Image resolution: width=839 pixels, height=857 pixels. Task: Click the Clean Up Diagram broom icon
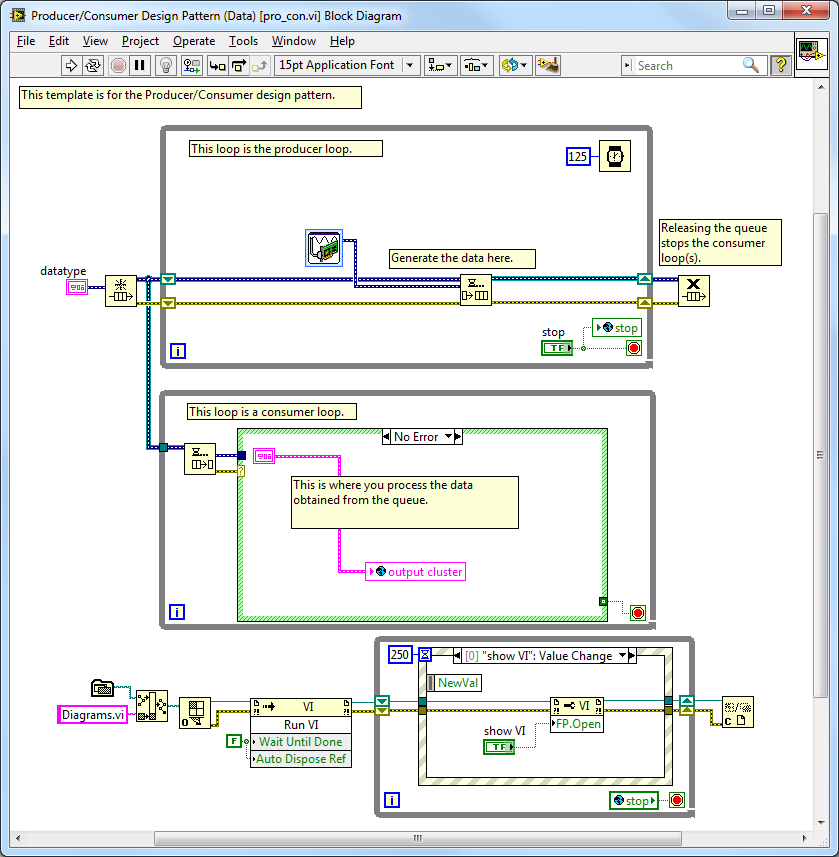point(548,66)
